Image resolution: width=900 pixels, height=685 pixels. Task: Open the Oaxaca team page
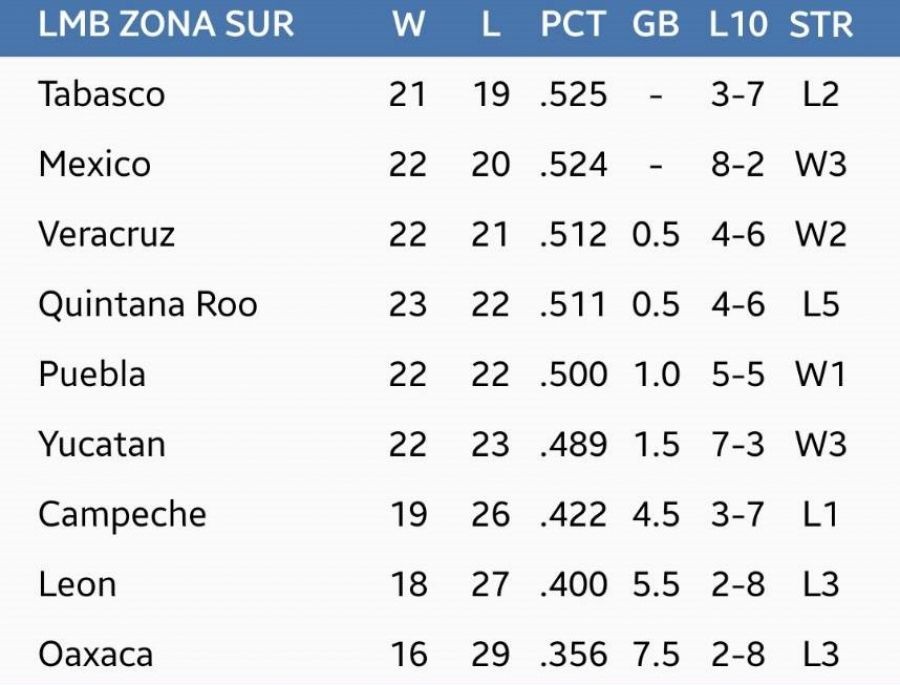pos(96,655)
